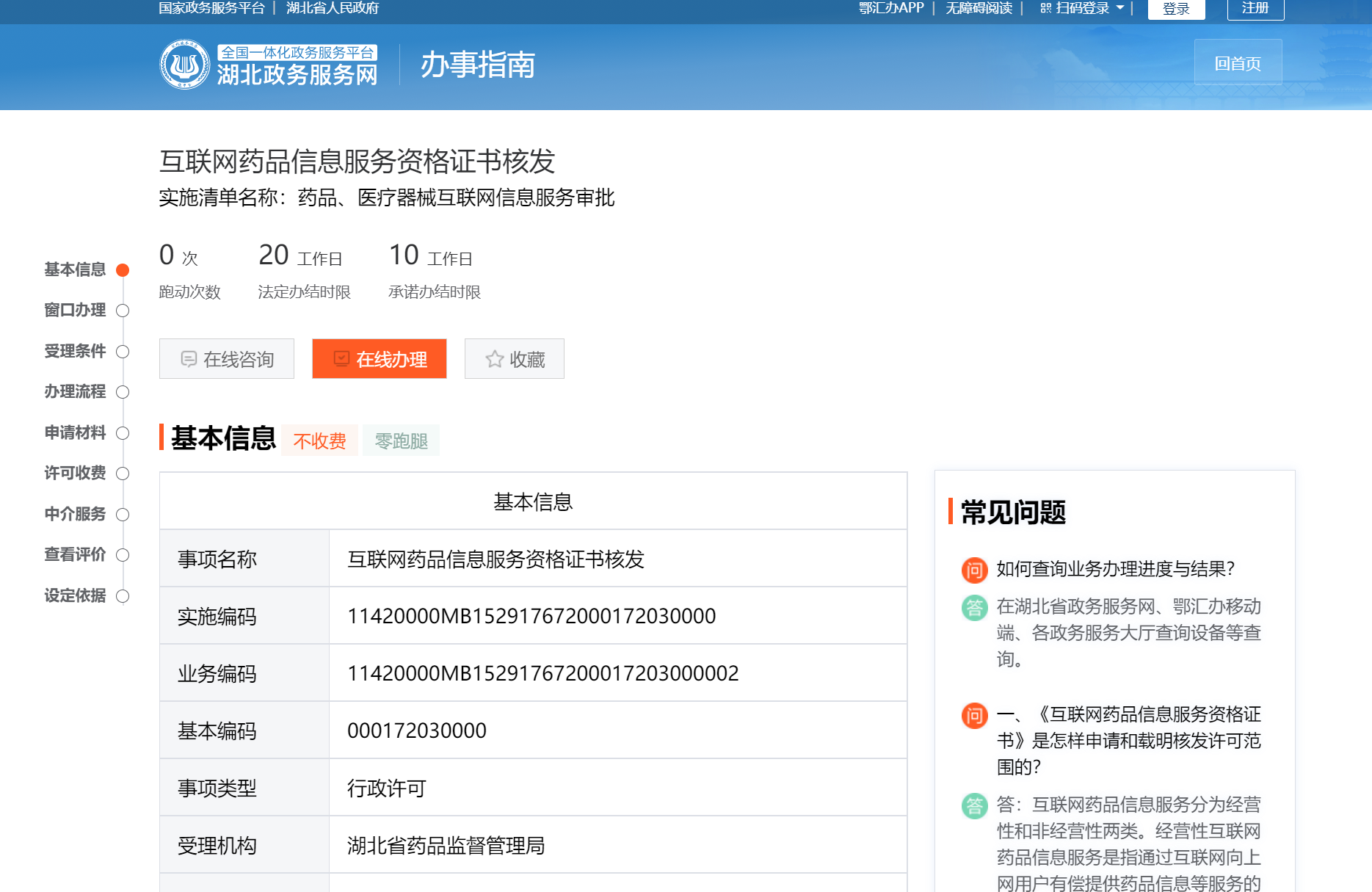Click the page title 互联网药品信息服务资格证书核发

coord(357,162)
